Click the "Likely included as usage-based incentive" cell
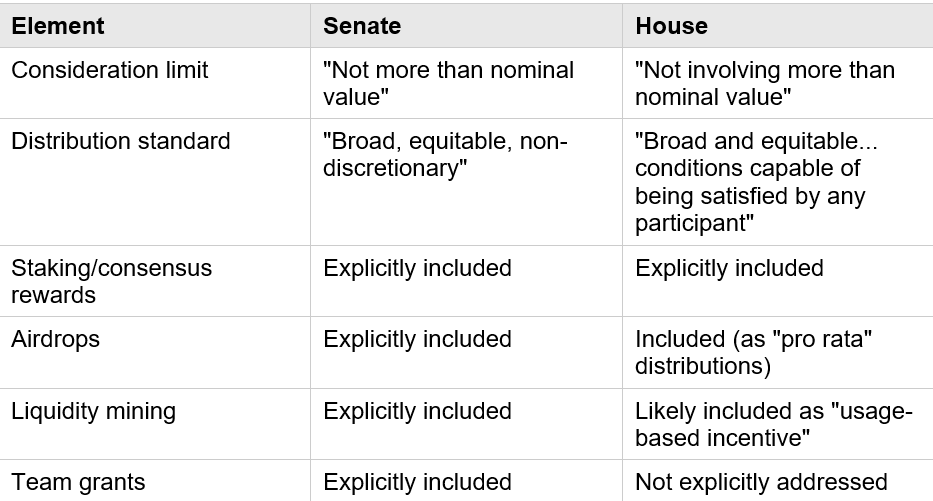Image resolution: width=933 pixels, height=501 pixels. click(773, 424)
